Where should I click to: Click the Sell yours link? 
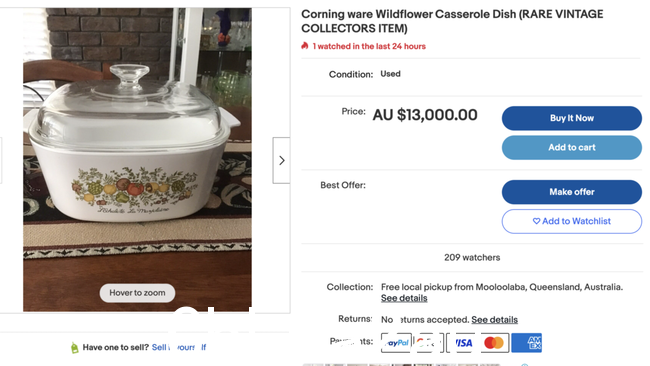[x=179, y=347]
